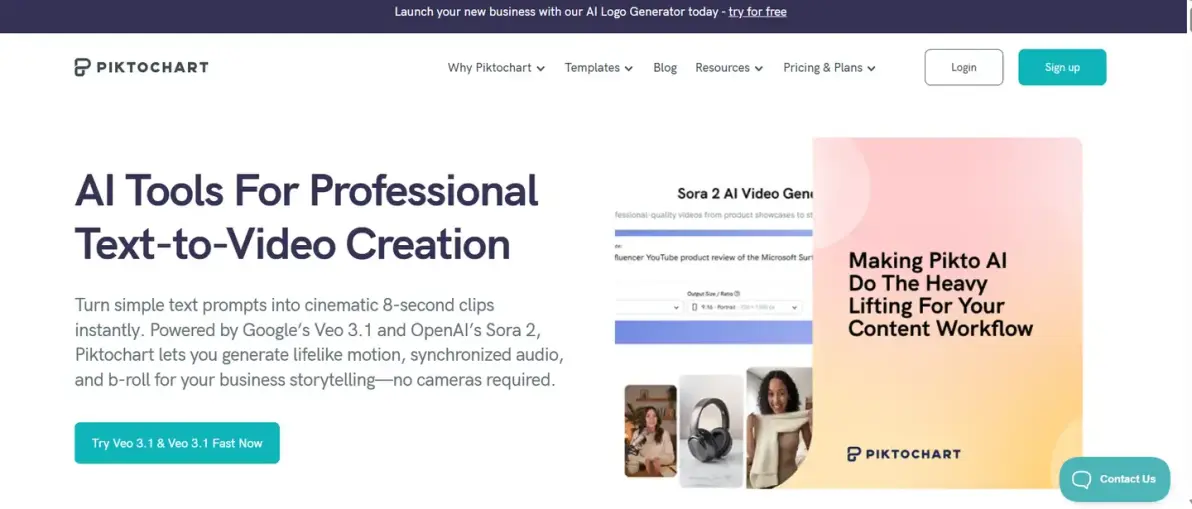
Task: Click the Piktochart logo on the pink card
Action: click(904, 454)
